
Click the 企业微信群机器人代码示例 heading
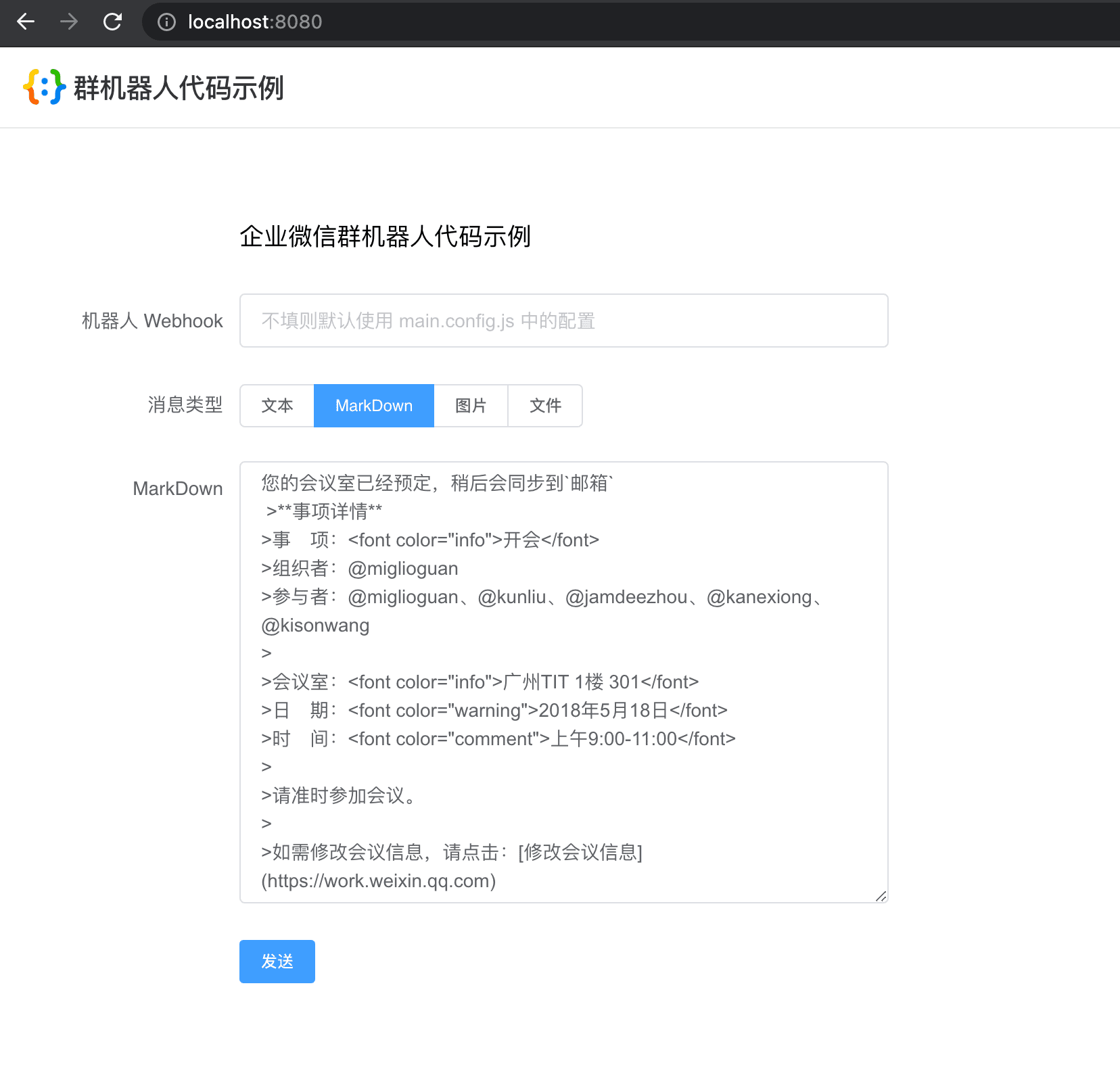coord(385,237)
